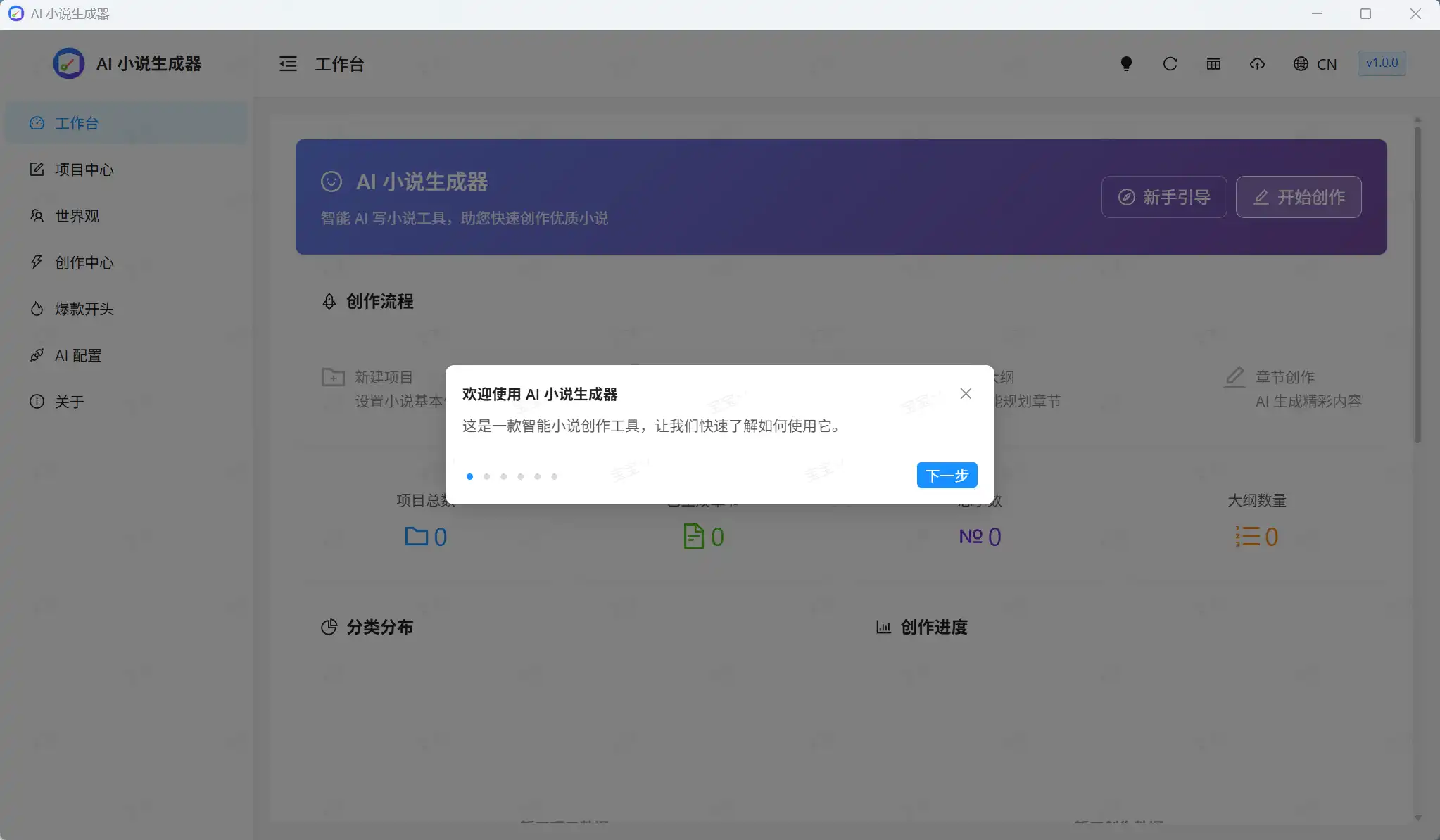Click the cloud upload icon

[1257, 63]
